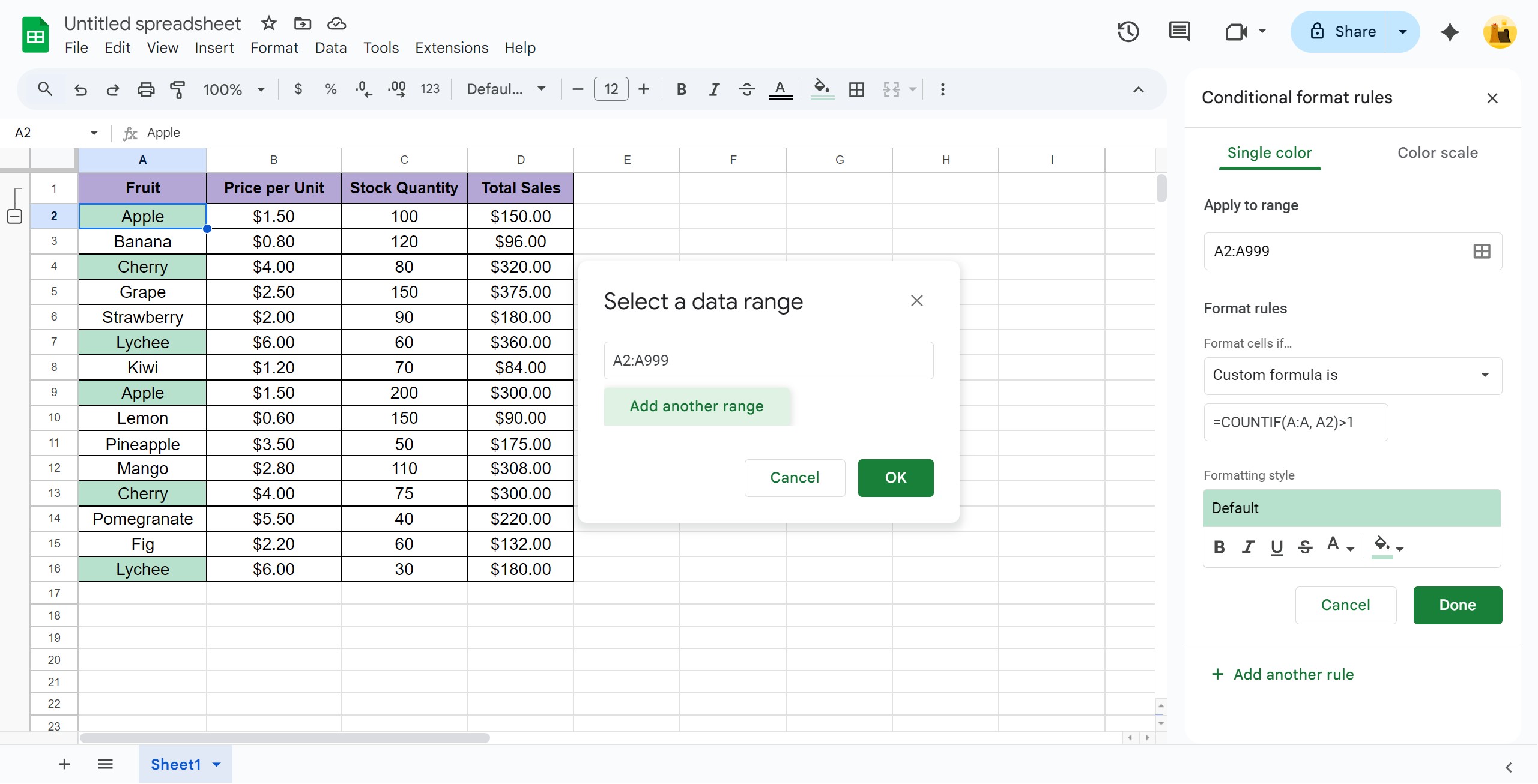Image resolution: width=1538 pixels, height=784 pixels.
Task: Activate the paint format tool
Action: pyautogui.click(x=177, y=89)
